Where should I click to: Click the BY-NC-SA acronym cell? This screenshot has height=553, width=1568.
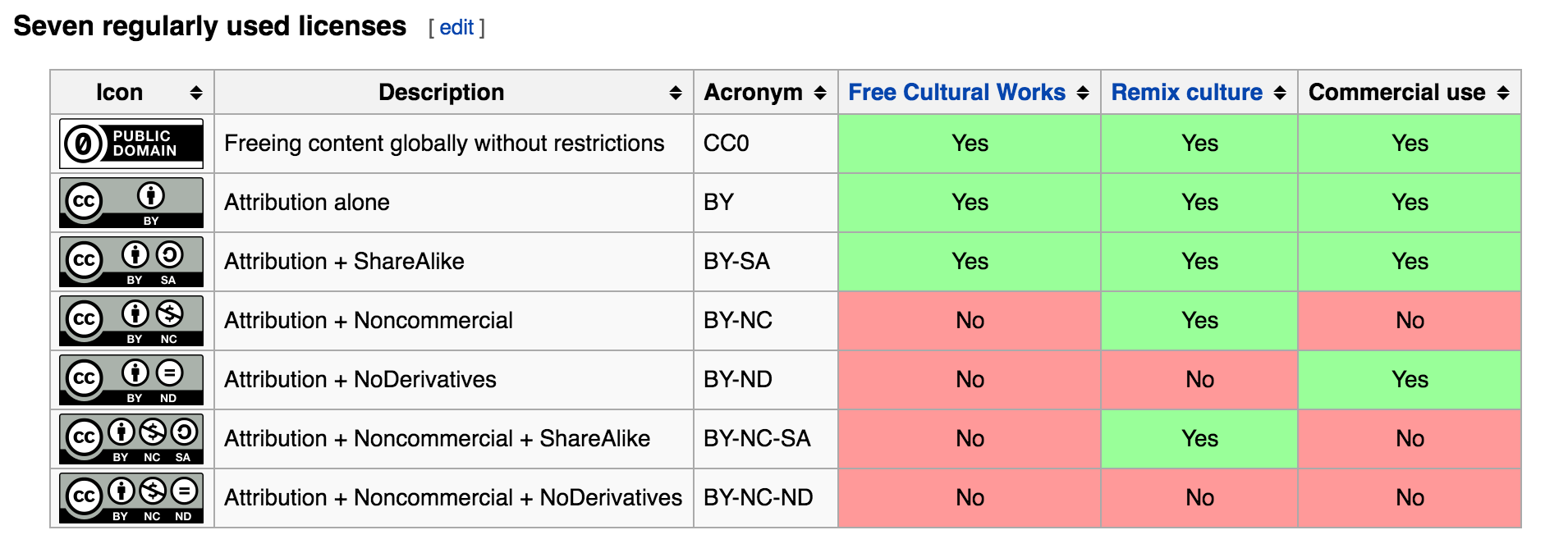(757, 439)
